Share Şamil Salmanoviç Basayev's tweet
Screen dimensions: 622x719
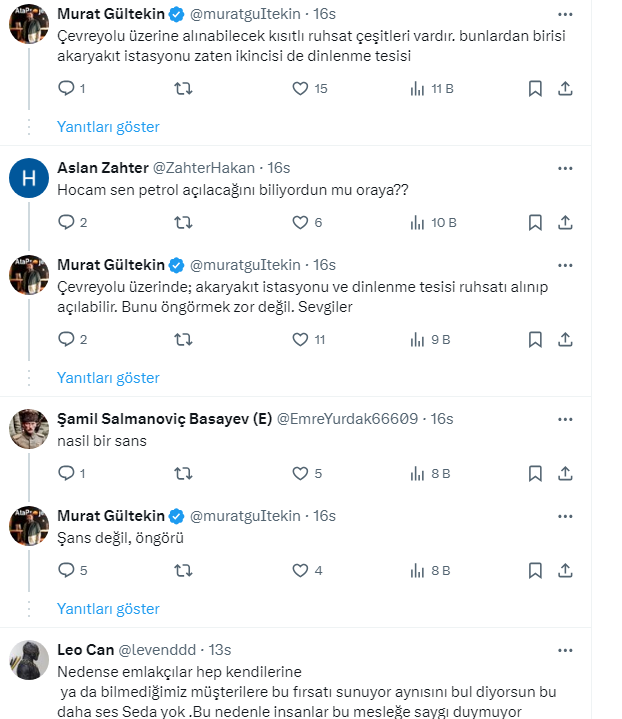[x=565, y=473]
